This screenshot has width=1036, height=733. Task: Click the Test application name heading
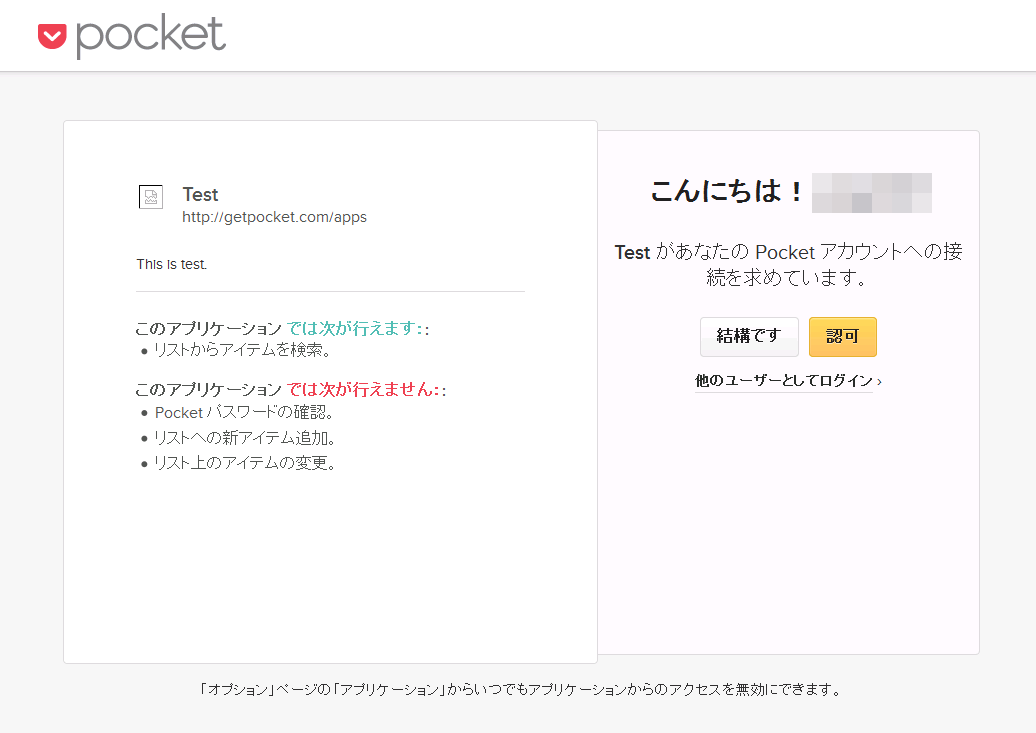click(200, 194)
